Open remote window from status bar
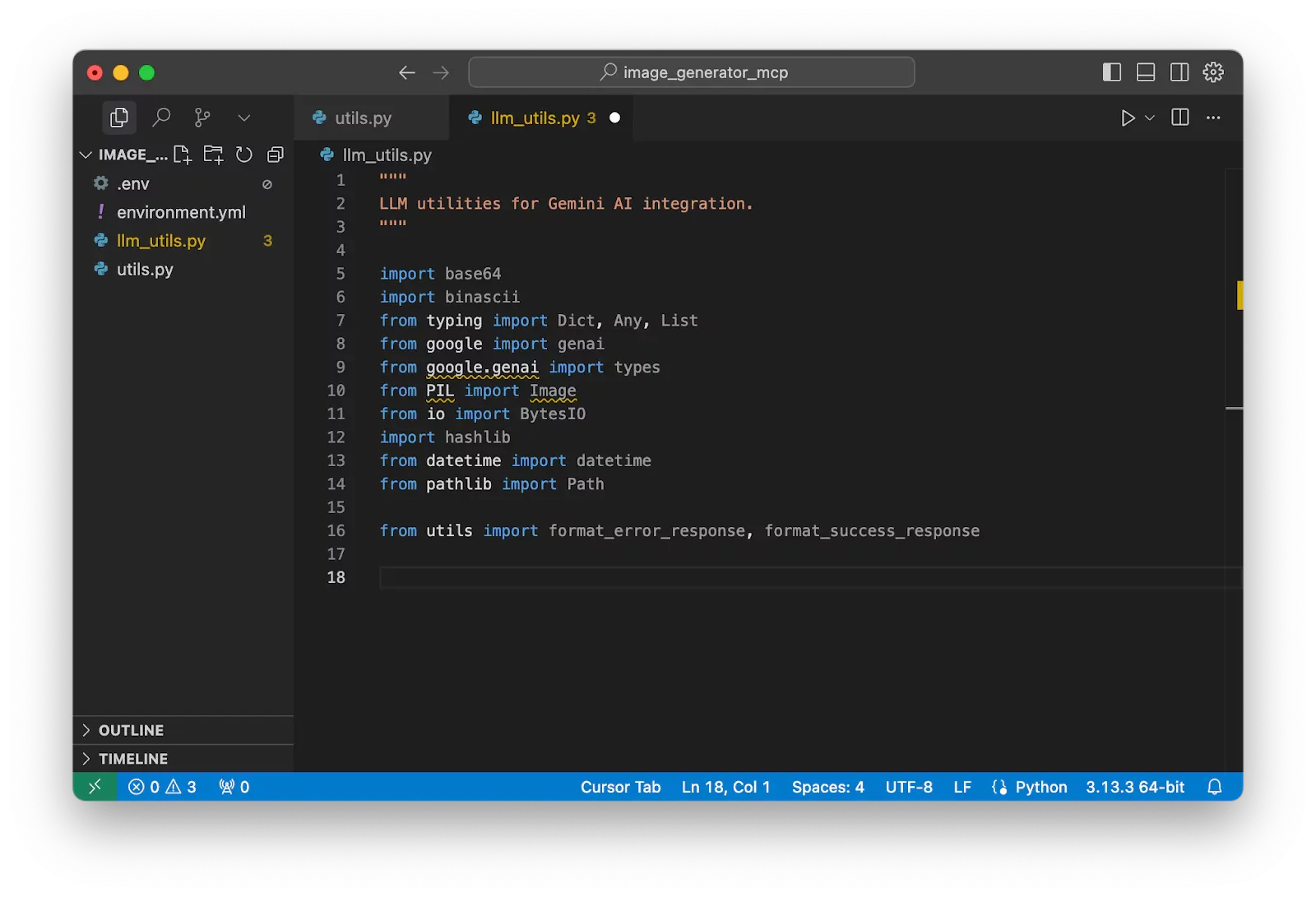The width and height of the screenshot is (1316, 897). [95, 787]
